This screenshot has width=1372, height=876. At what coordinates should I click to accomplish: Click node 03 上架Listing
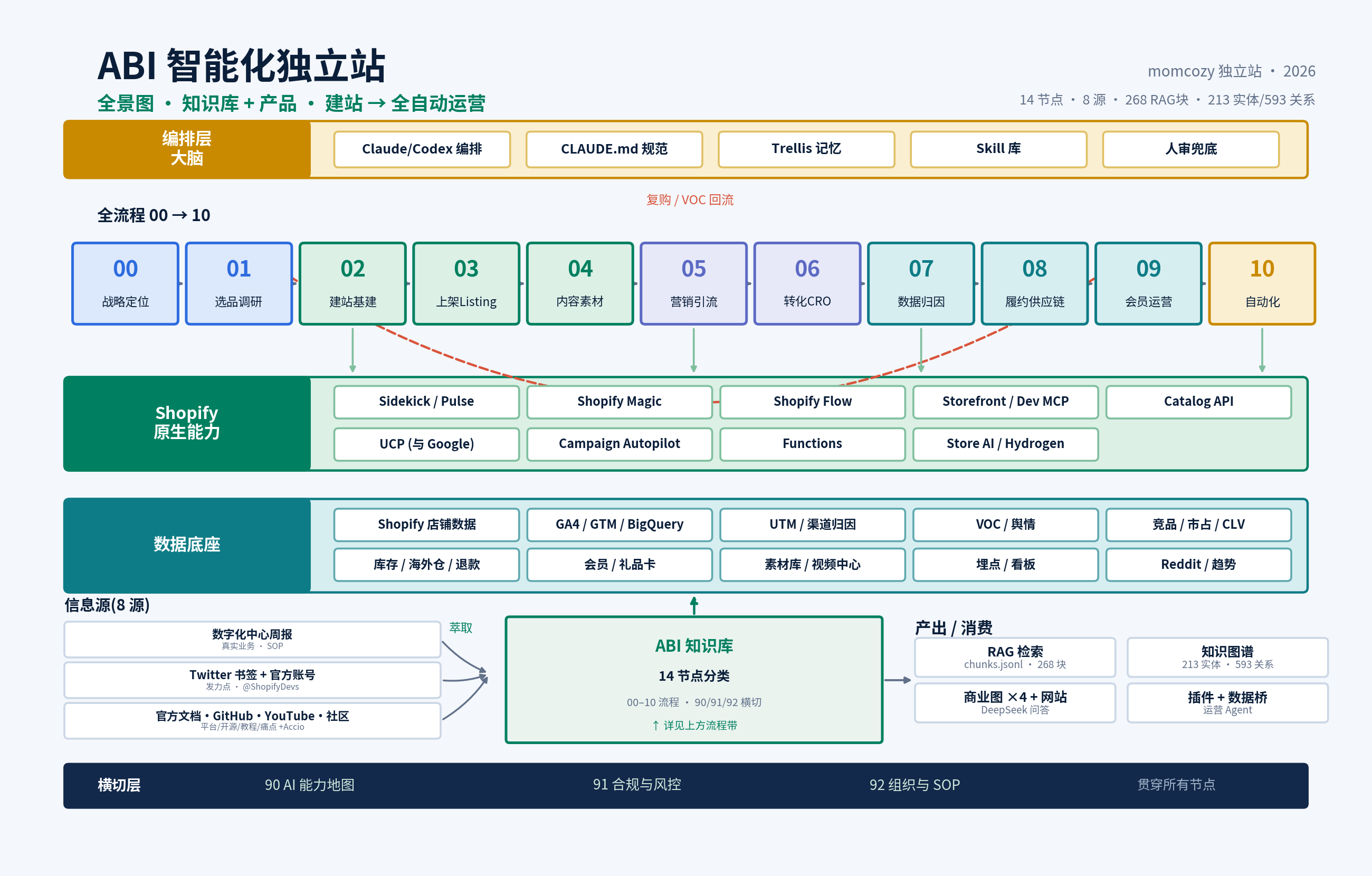(466, 284)
